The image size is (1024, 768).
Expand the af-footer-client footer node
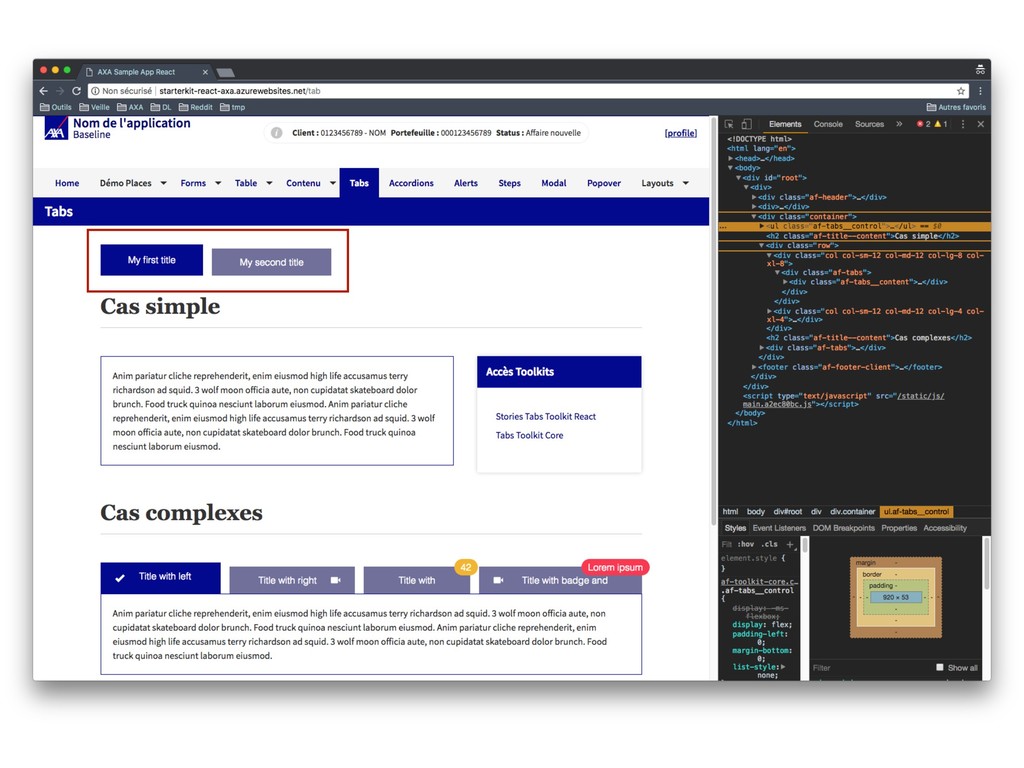pyautogui.click(x=754, y=367)
